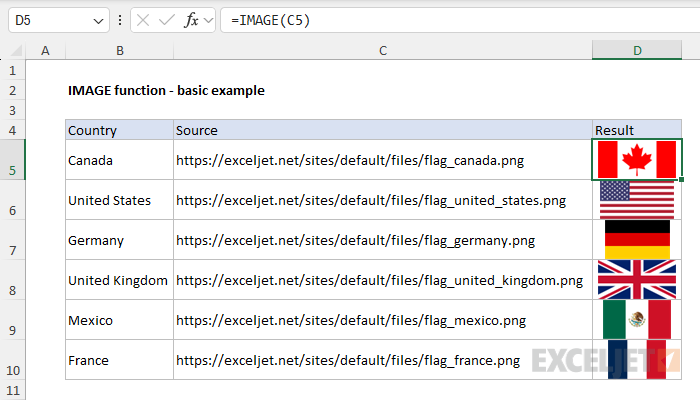Select row 8 header
700x400 pixels.
coord(12,279)
